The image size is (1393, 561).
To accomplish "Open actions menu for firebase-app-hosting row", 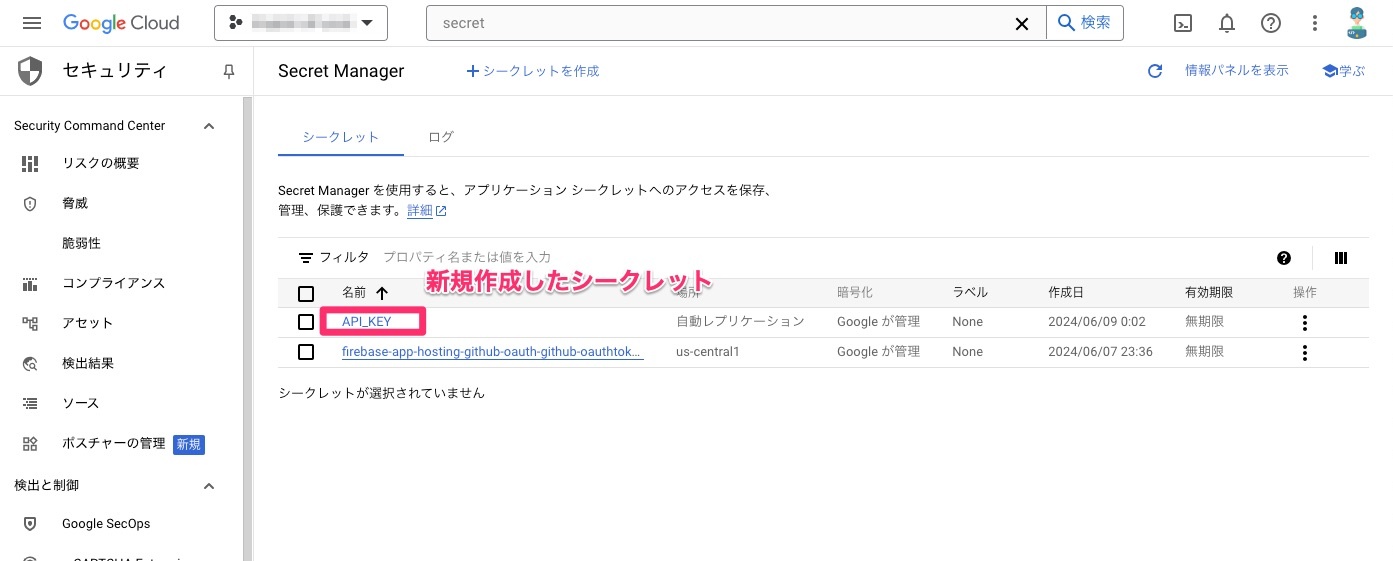I will tap(1305, 352).
